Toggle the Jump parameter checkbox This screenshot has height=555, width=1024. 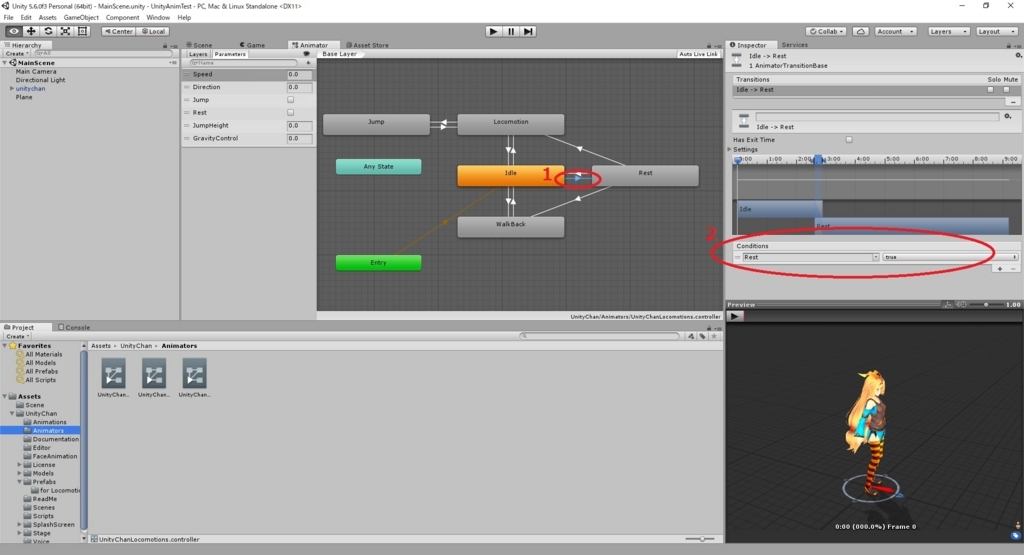(x=291, y=100)
